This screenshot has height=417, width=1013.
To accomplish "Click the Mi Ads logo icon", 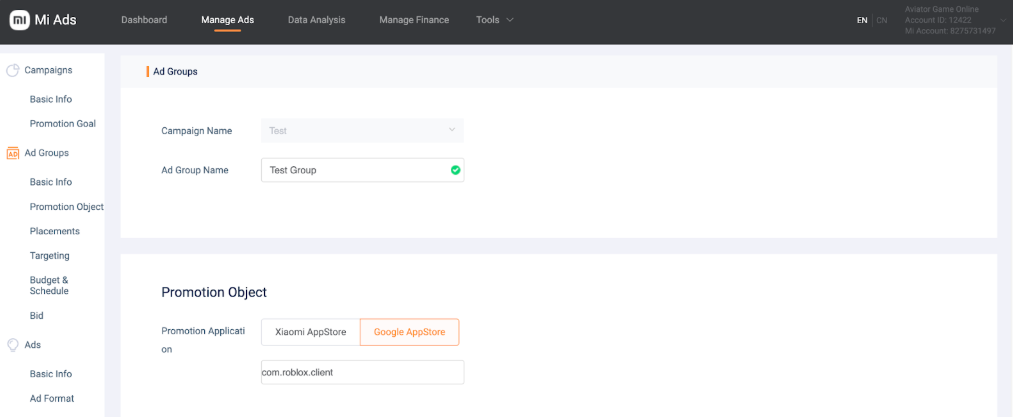I will pos(19,19).
